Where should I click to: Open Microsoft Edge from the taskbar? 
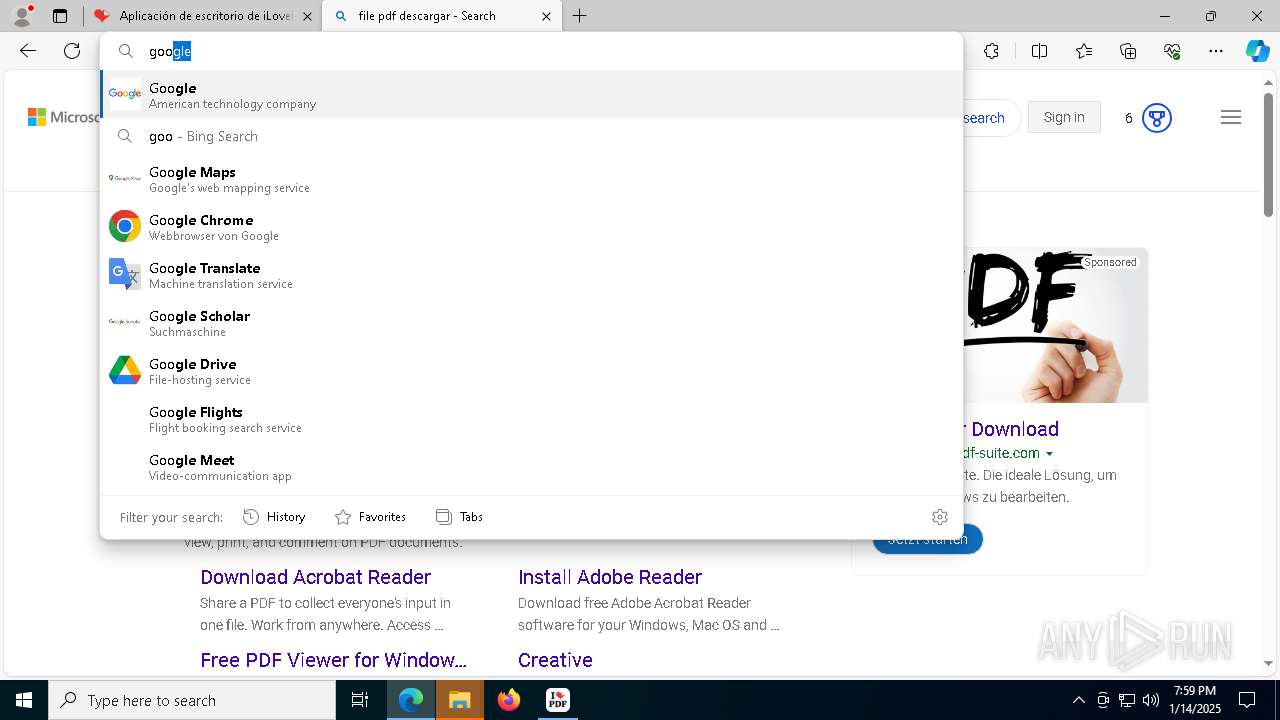pos(411,700)
